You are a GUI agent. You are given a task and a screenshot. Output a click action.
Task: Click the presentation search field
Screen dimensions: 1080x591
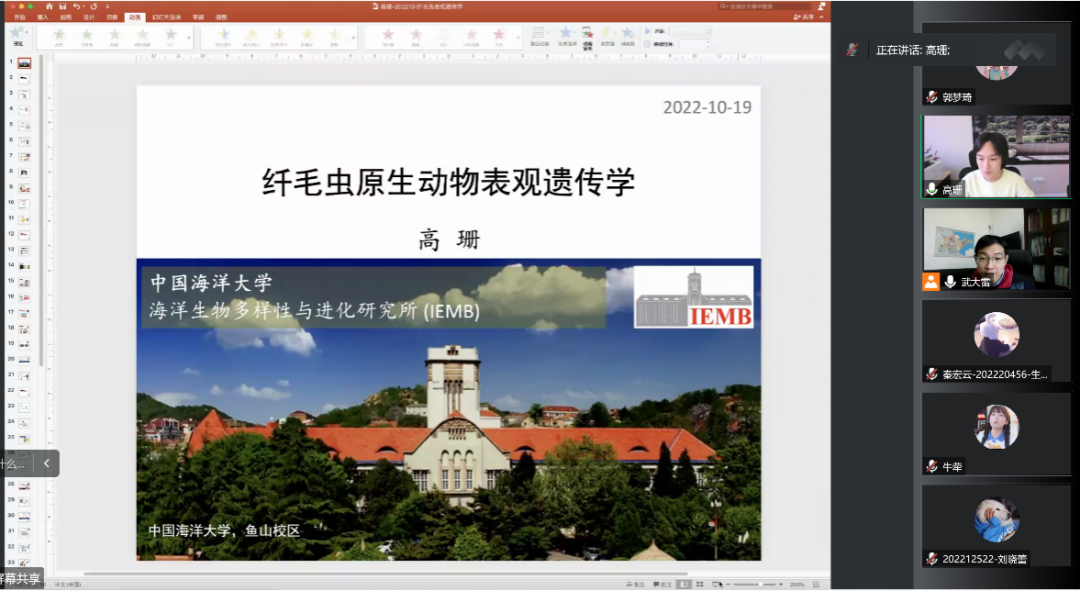pos(765,6)
